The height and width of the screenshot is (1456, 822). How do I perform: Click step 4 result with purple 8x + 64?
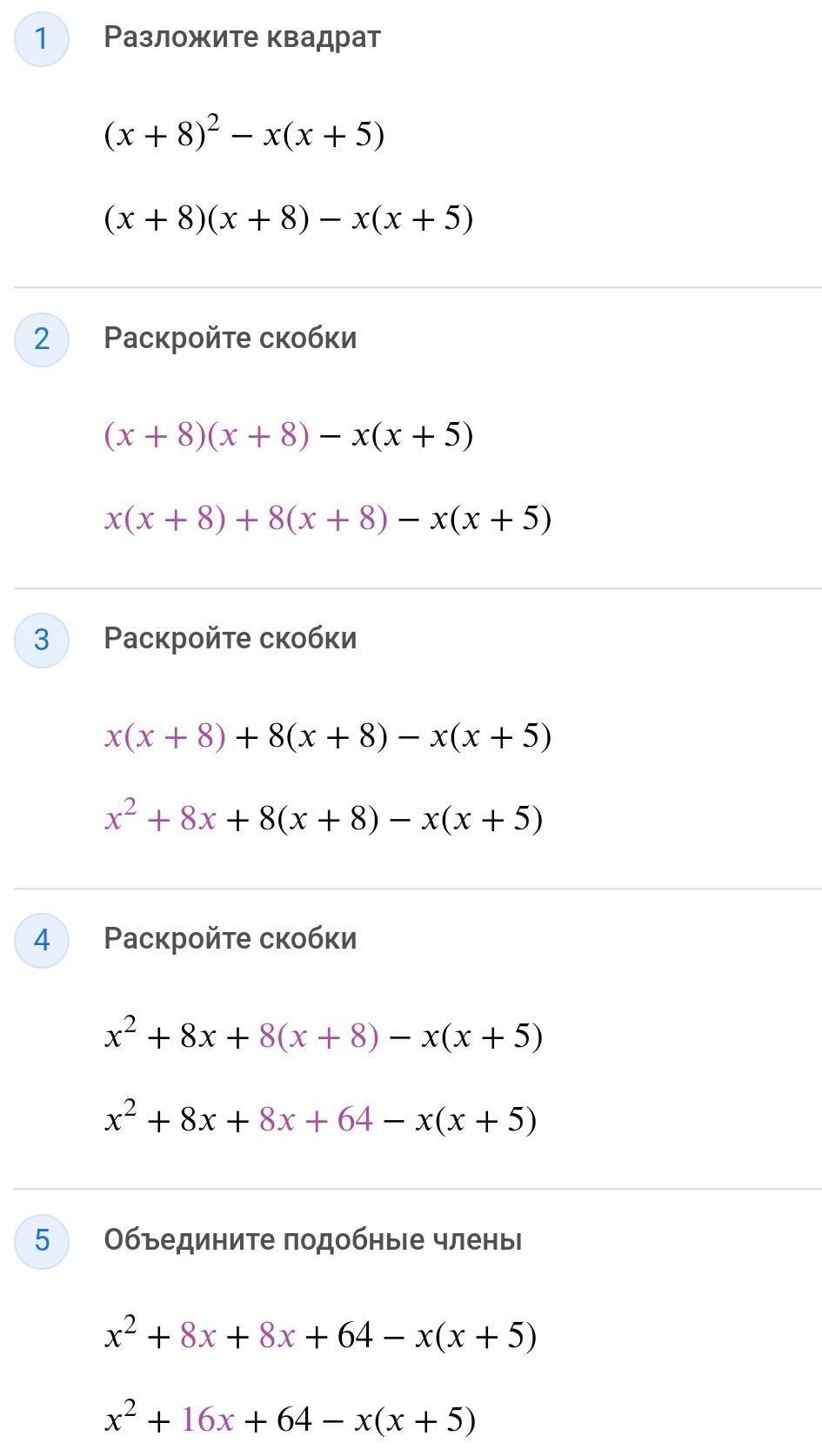[x=320, y=1119]
